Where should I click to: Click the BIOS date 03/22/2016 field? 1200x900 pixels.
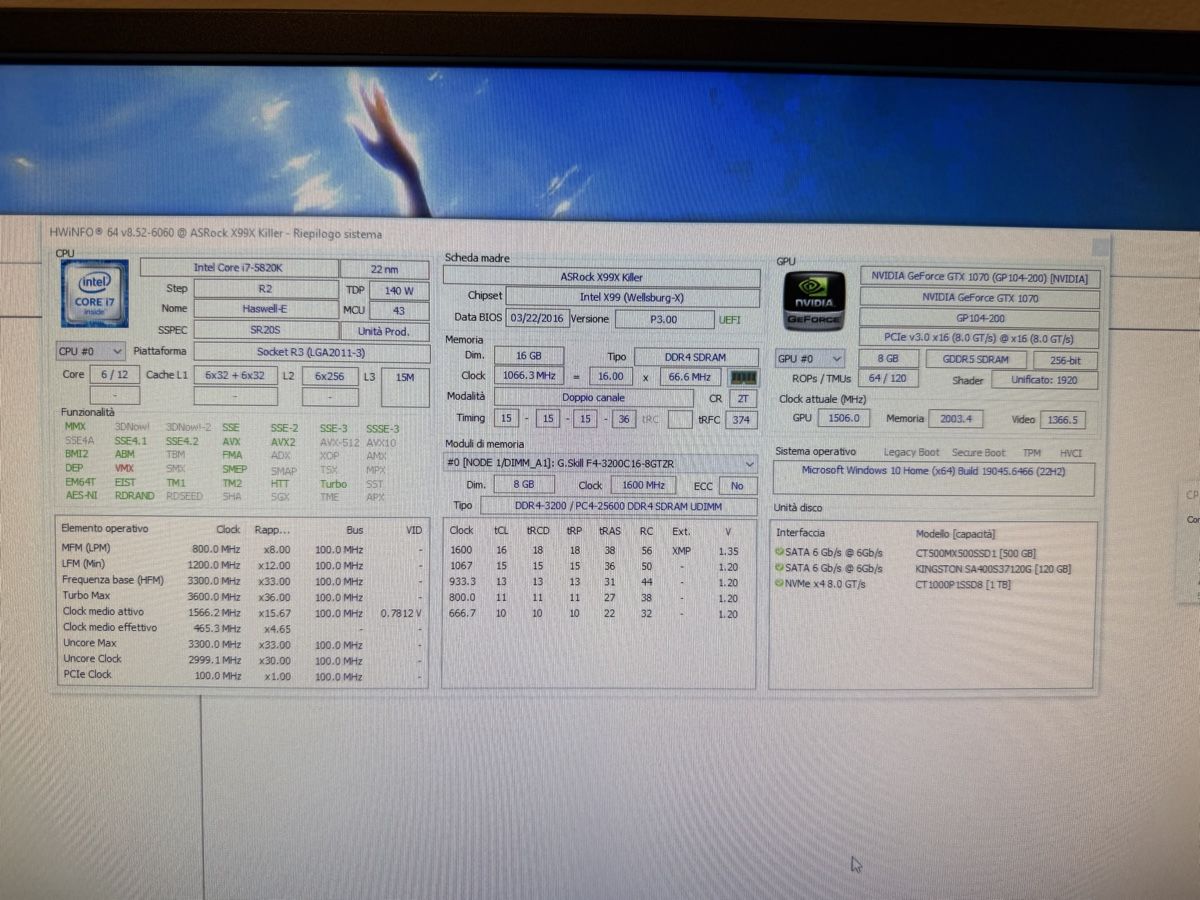tap(536, 318)
